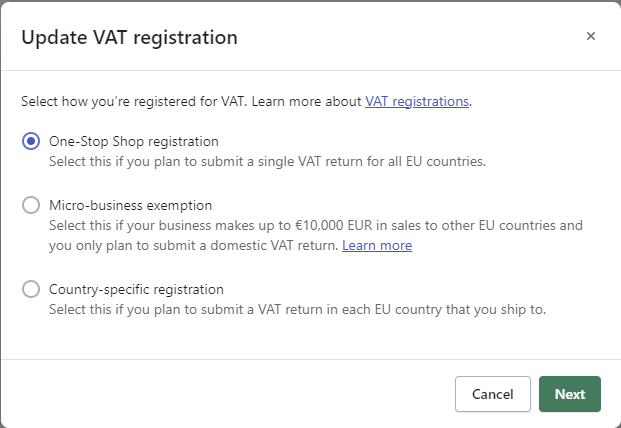621x428 pixels.
Task: Click the One-Stop Shop registration label text
Action: 134,141
